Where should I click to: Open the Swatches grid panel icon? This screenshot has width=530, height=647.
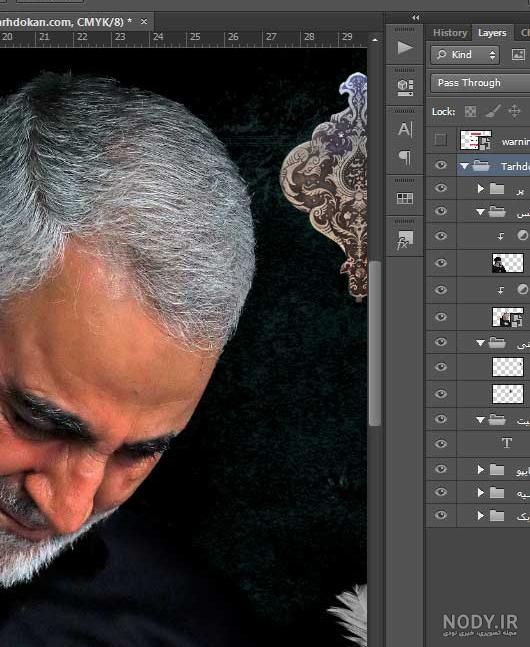pyautogui.click(x=405, y=198)
